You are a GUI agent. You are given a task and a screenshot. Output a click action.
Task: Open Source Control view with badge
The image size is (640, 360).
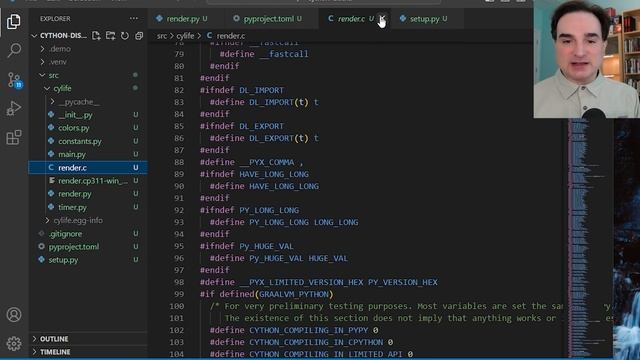point(14,80)
